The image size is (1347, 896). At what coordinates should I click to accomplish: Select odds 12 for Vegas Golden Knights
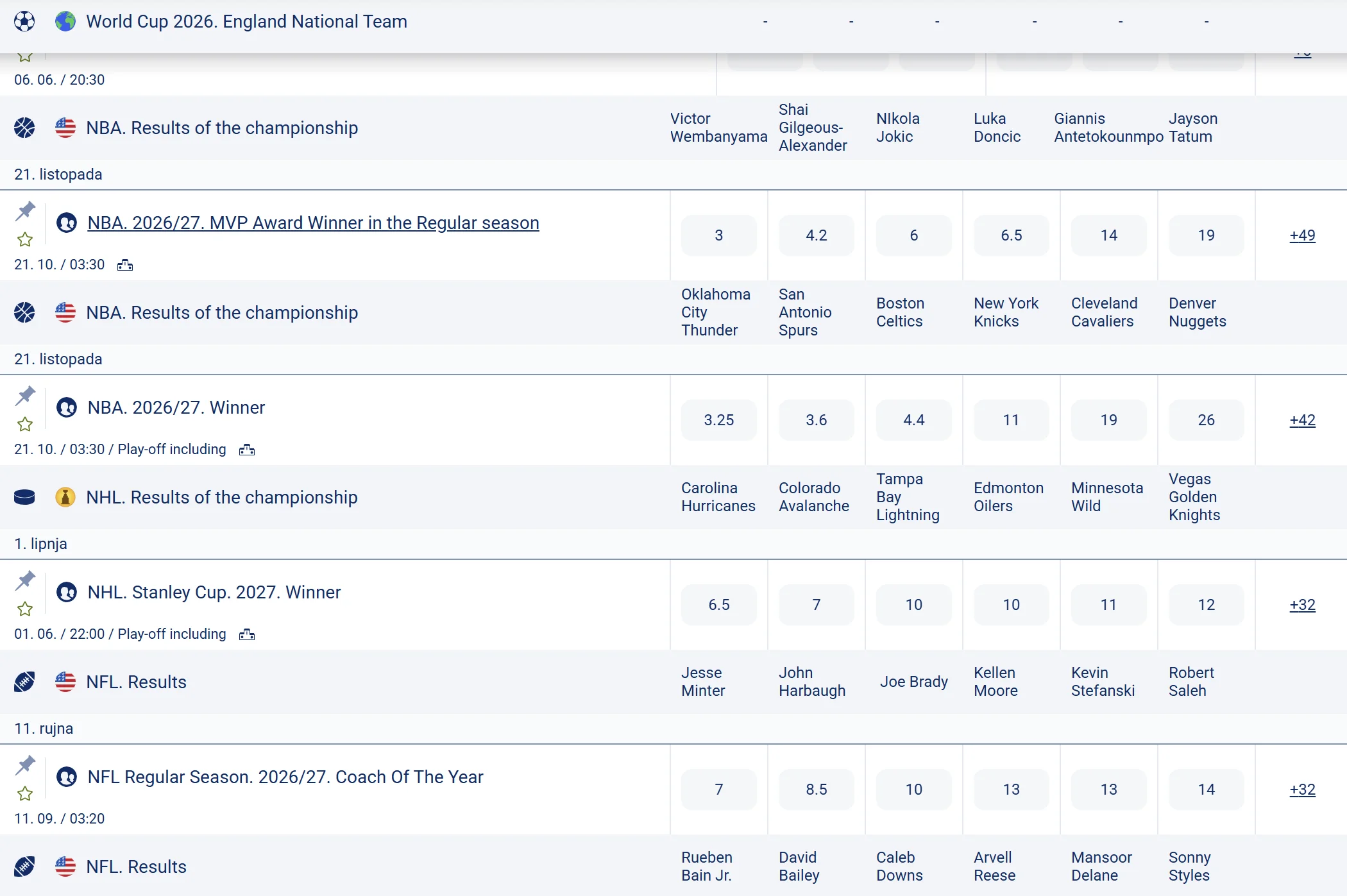tap(1207, 605)
